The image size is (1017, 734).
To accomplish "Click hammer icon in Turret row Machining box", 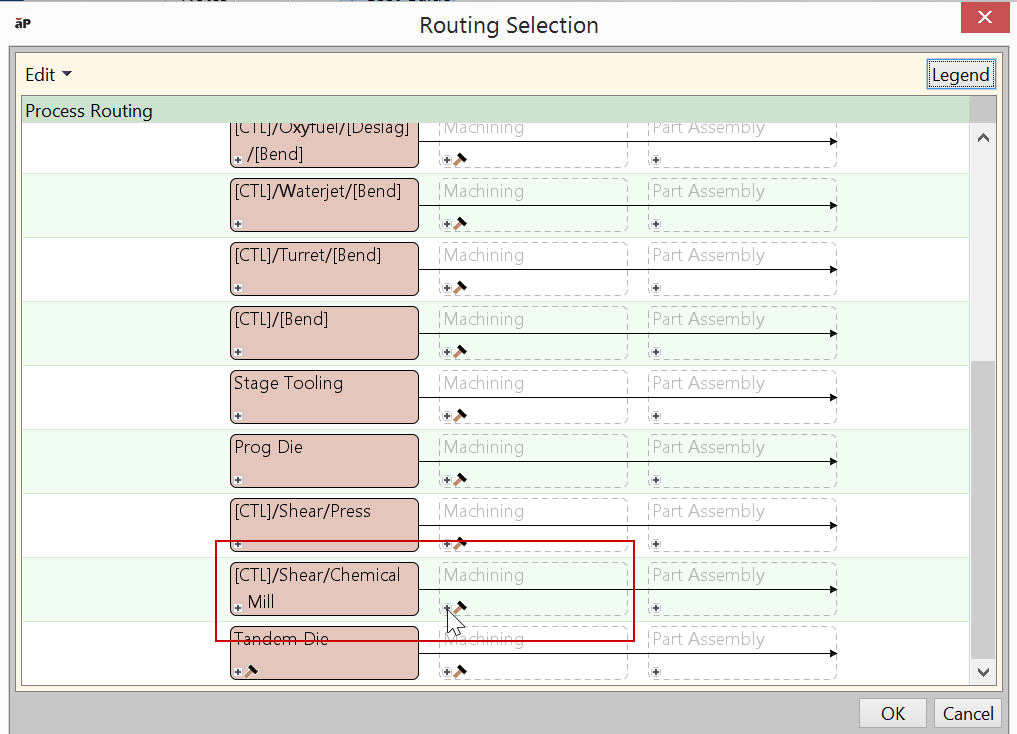I will coord(460,287).
